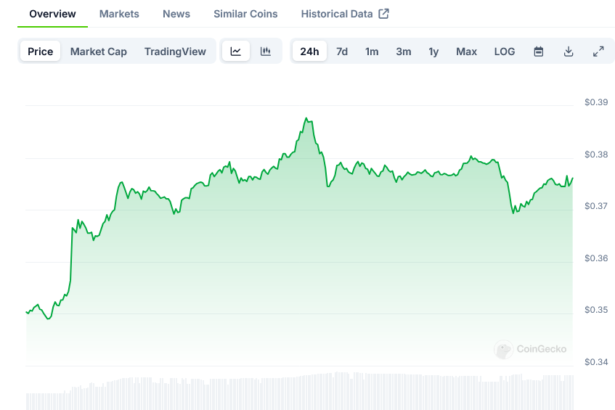Switch chart to TradingView
The width and height of the screenshot is (615, 410).
175,51
